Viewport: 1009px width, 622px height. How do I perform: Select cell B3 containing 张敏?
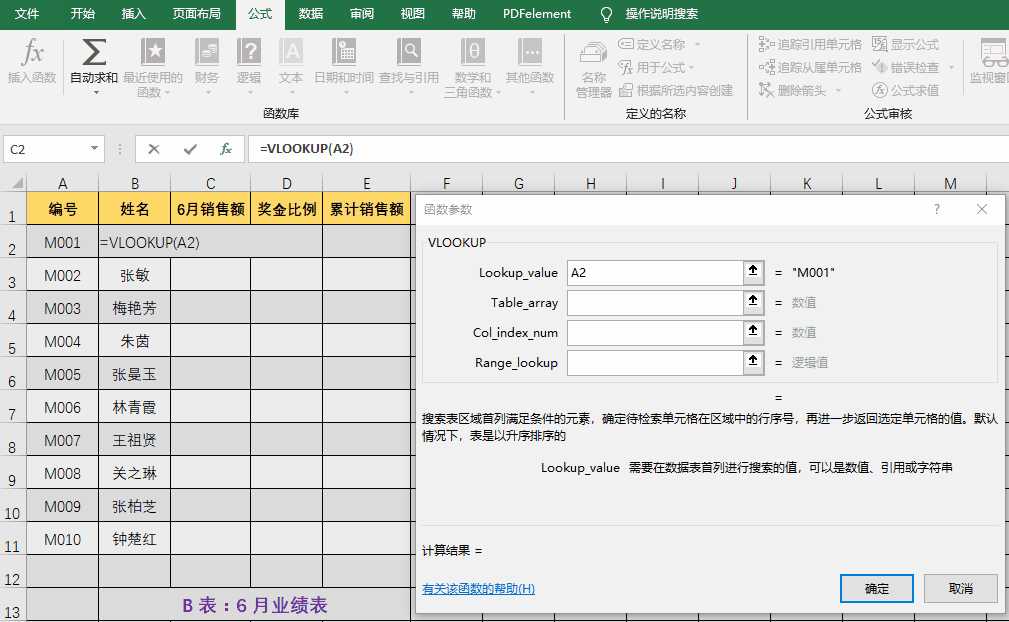[x=134, y=275]
